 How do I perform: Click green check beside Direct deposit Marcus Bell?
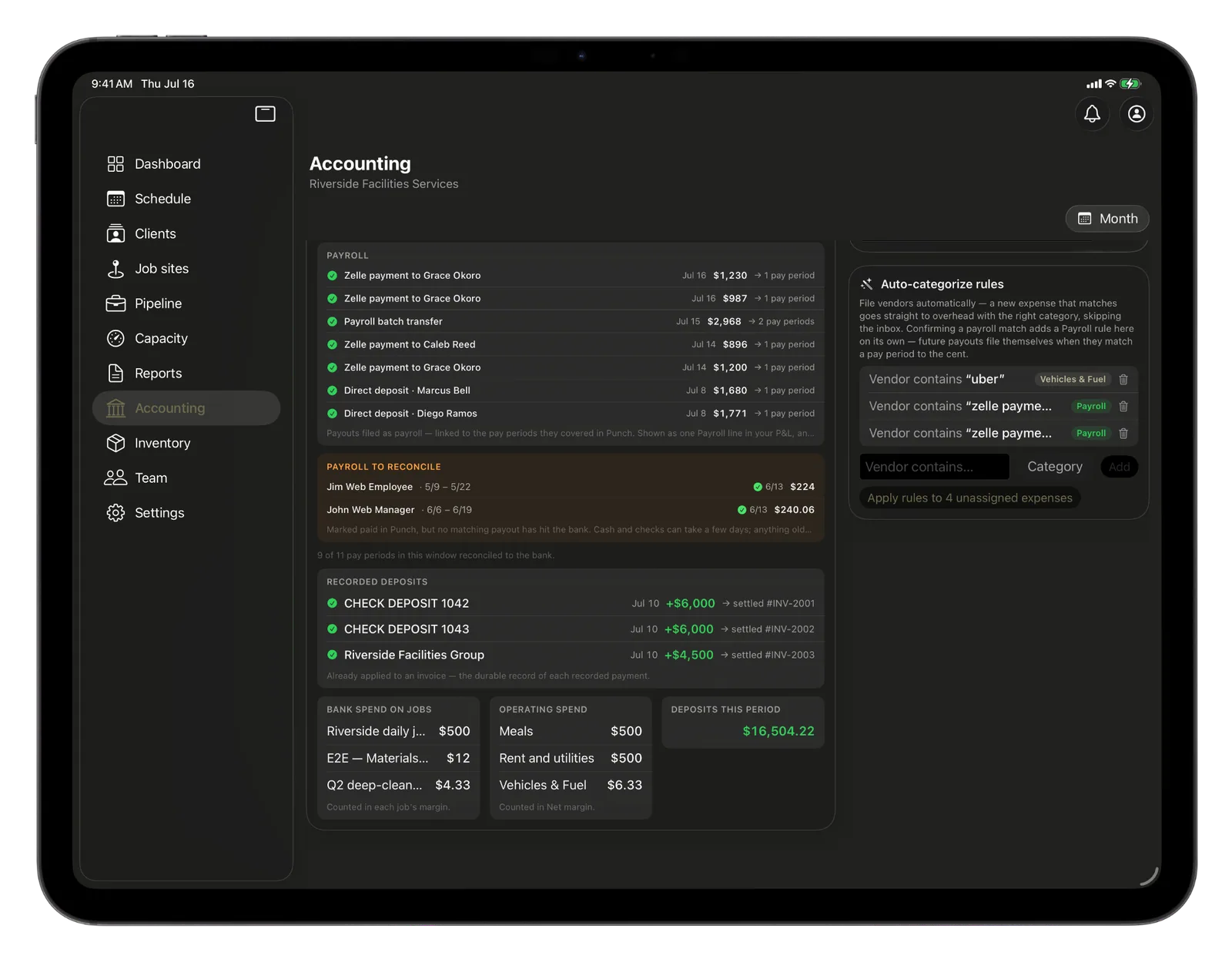click(332, 391)
